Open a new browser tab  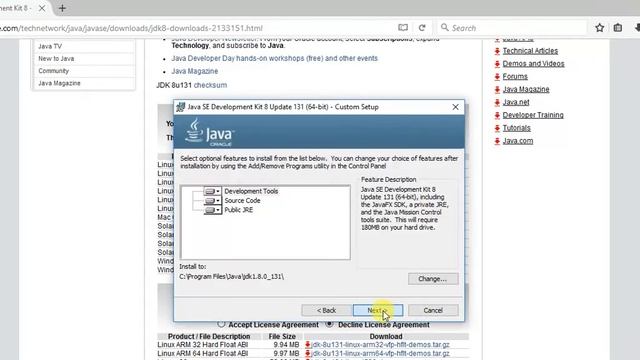click(62, 8)
